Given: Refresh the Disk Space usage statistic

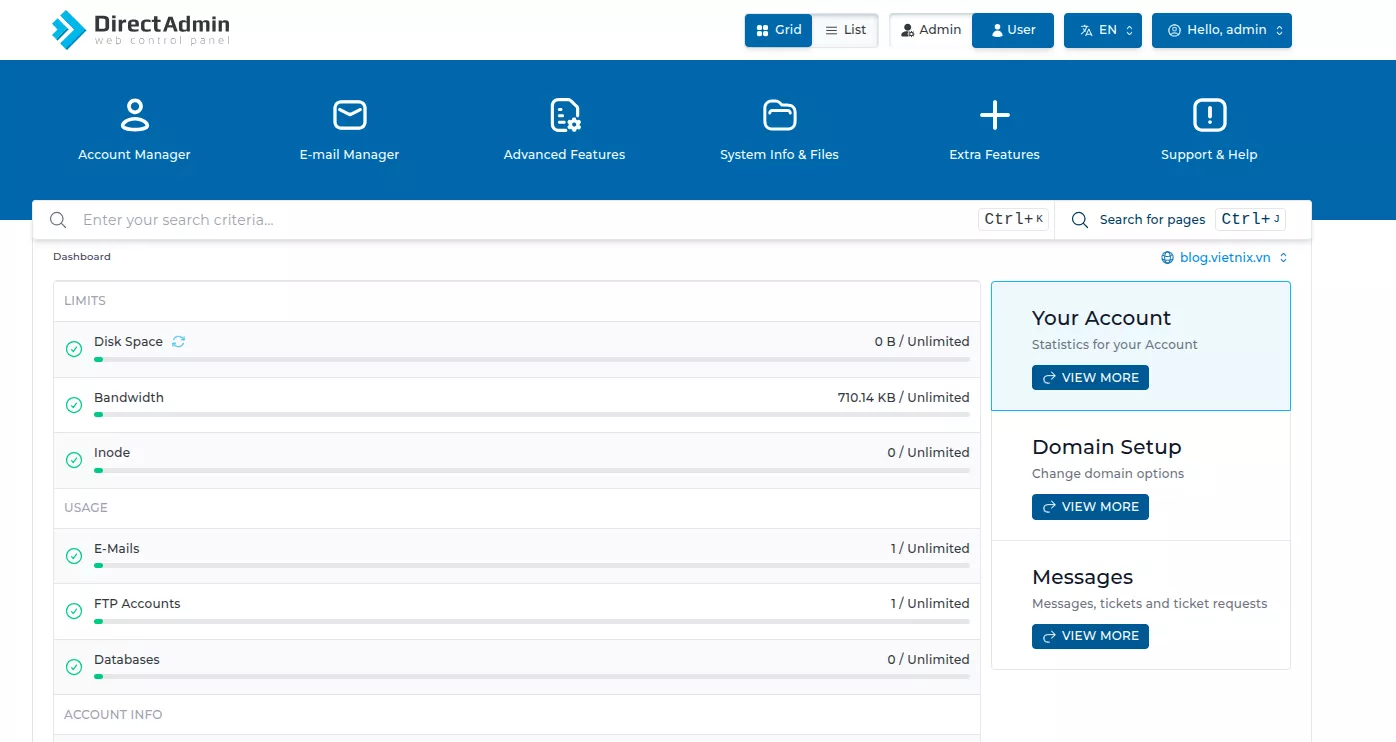Looking at the screenshot, I should 178,341.
